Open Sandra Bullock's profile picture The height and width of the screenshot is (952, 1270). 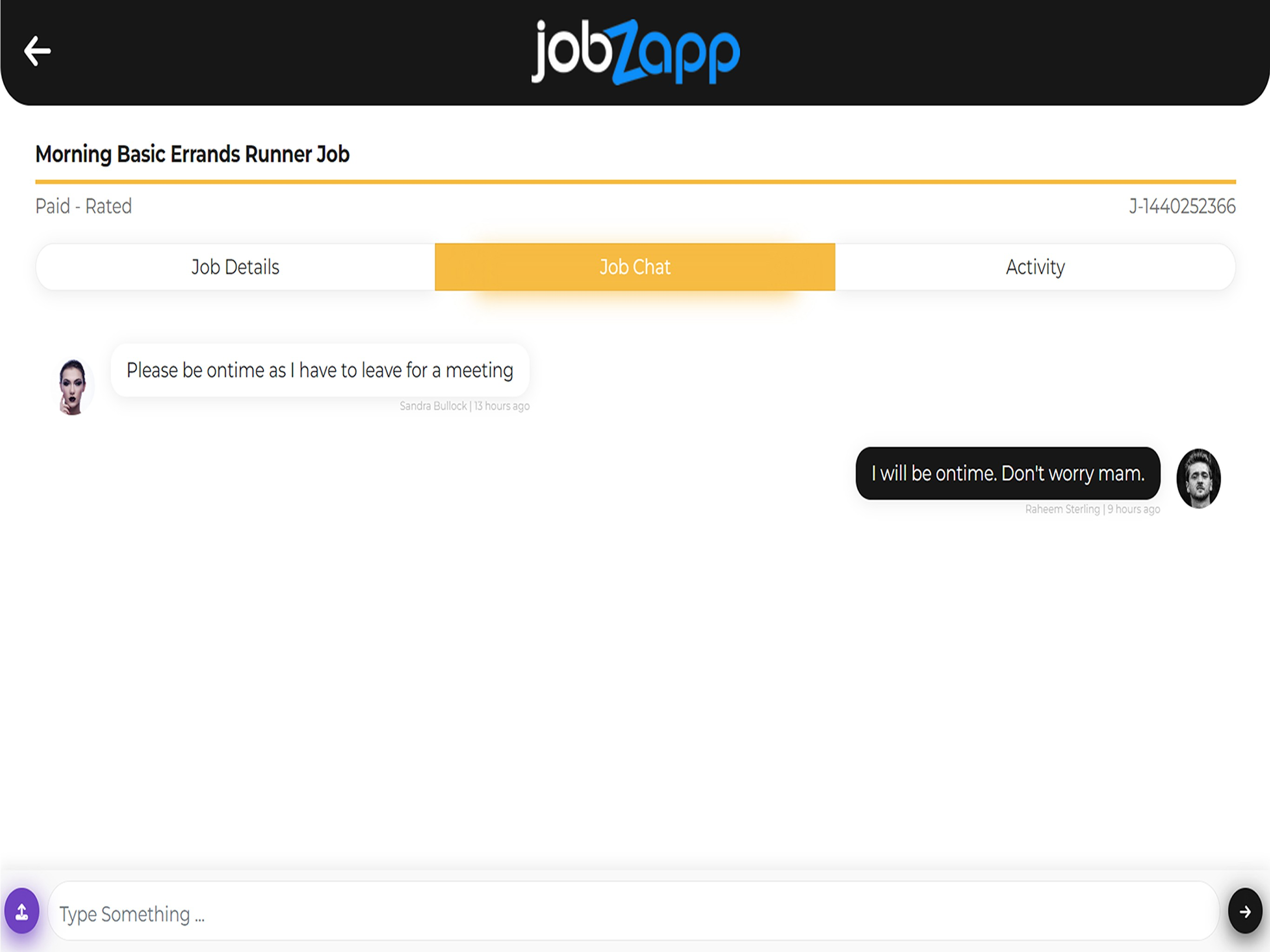pyautogui.click(x=73, y=386)
